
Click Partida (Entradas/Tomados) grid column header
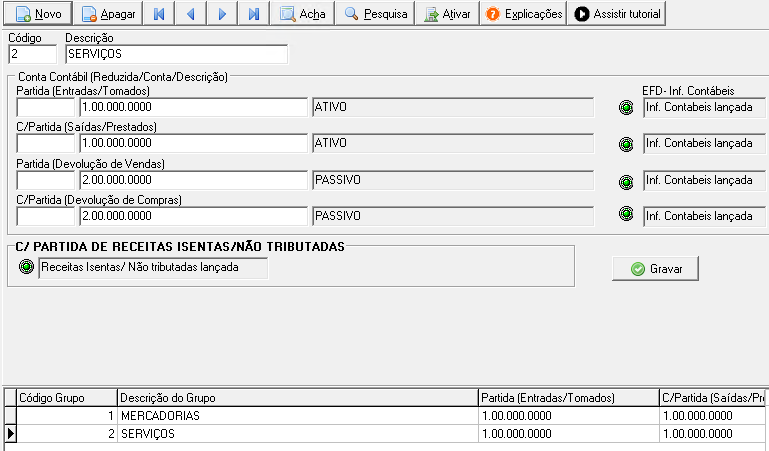point(569,398)
